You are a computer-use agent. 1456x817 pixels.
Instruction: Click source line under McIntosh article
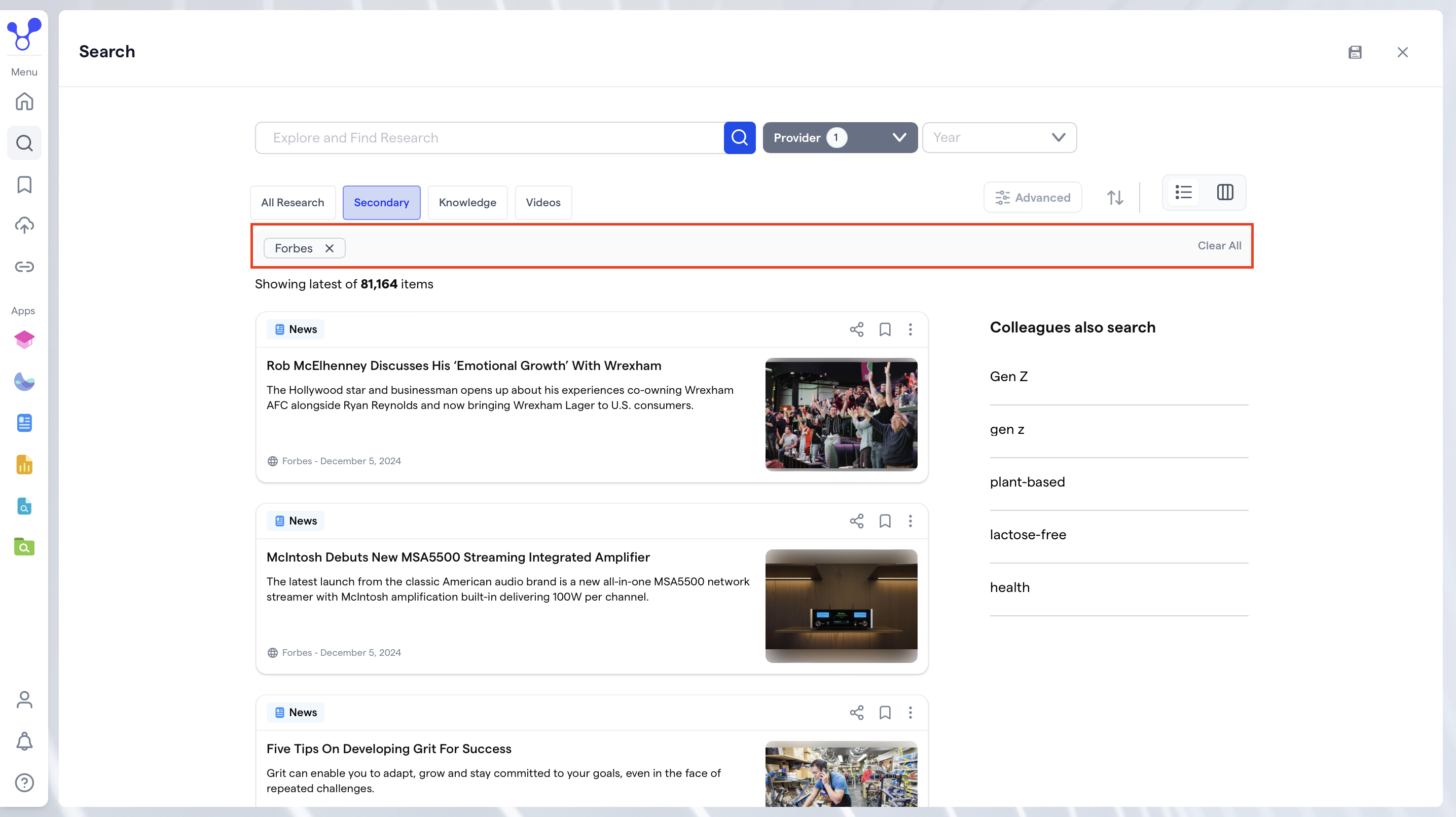coord(334,653)
